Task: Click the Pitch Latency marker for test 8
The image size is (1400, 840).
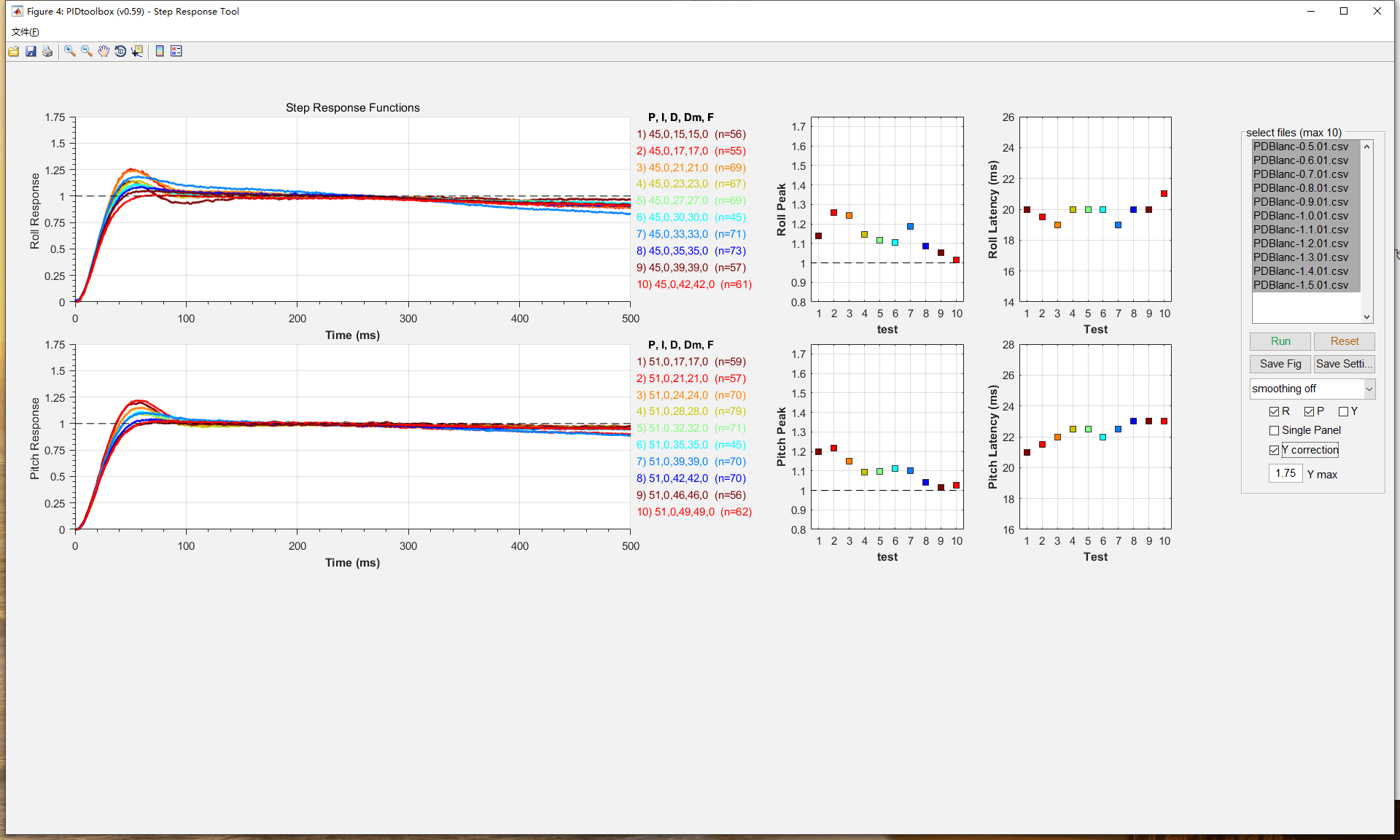Action: tap(1133, 421)
